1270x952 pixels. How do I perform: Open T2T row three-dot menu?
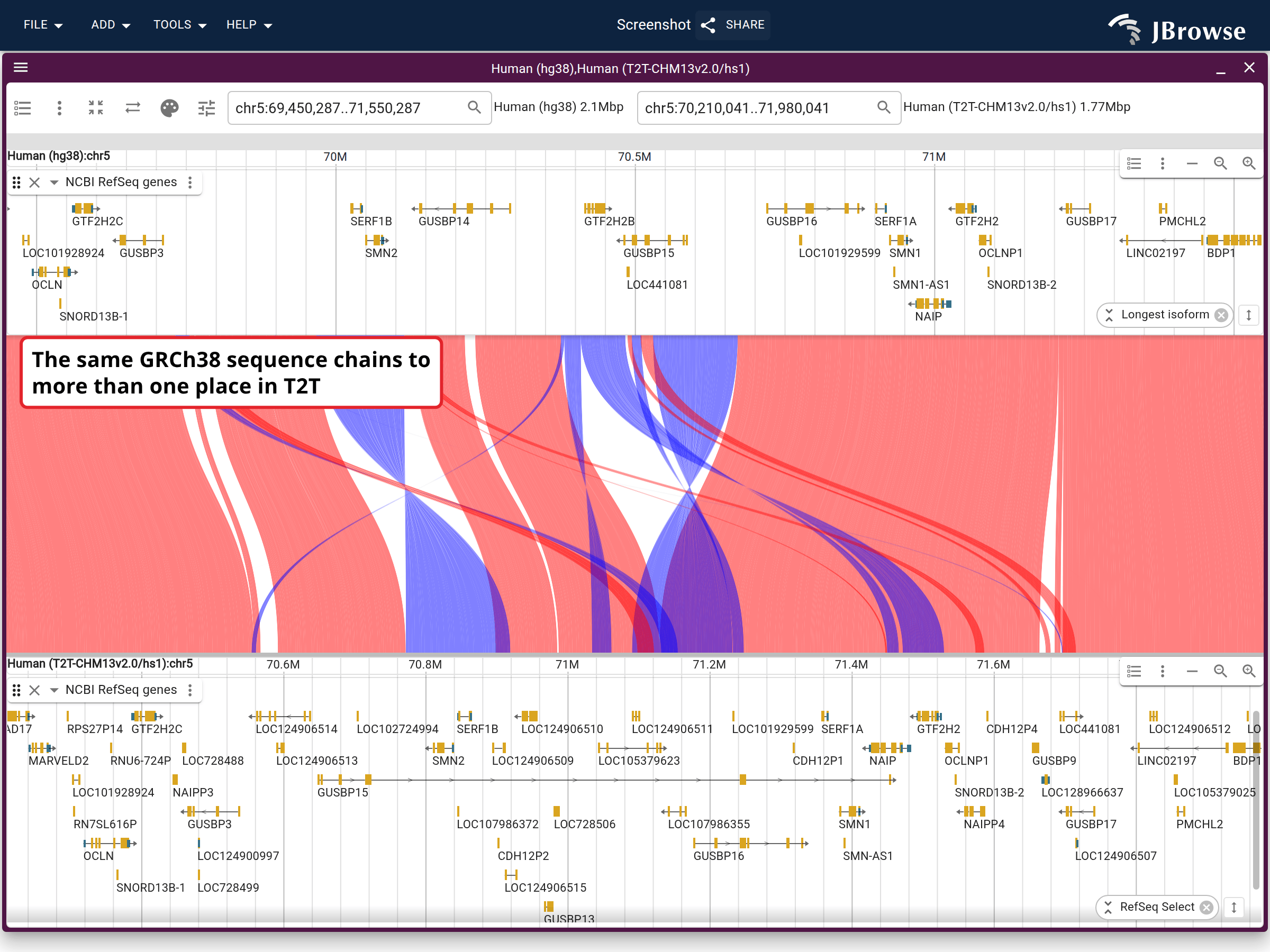pos(1163,671)
